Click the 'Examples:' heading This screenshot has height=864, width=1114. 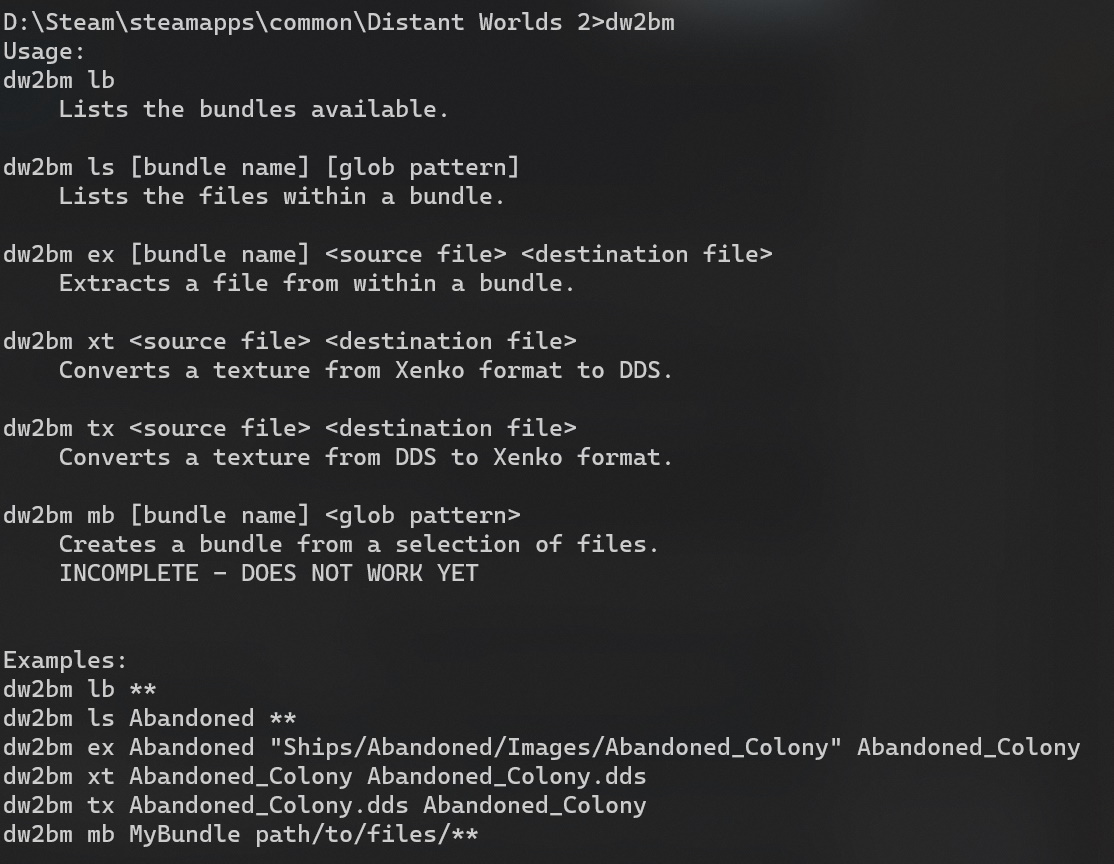65,660
